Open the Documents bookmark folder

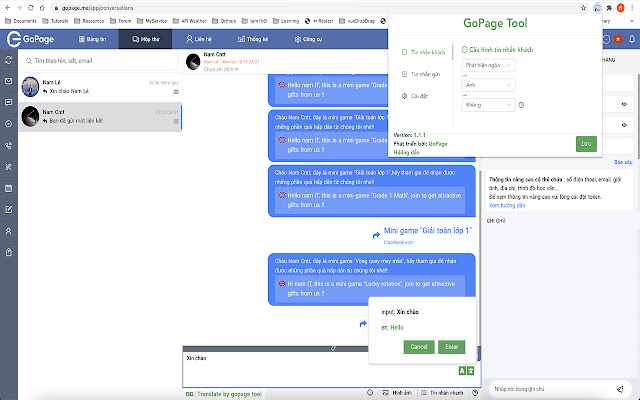pyautogui.click(x=21, y=21)
